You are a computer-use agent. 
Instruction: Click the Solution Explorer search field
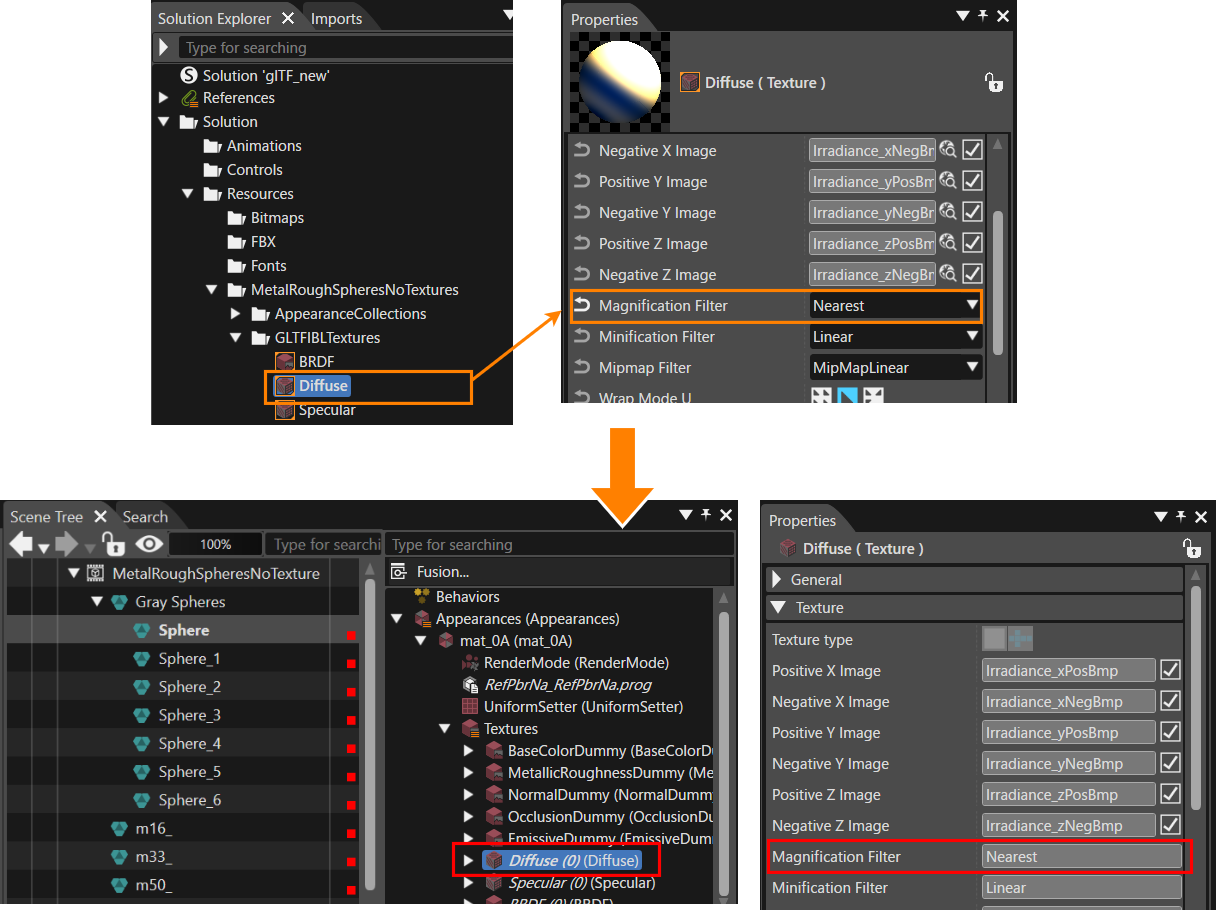coord(345,47)
